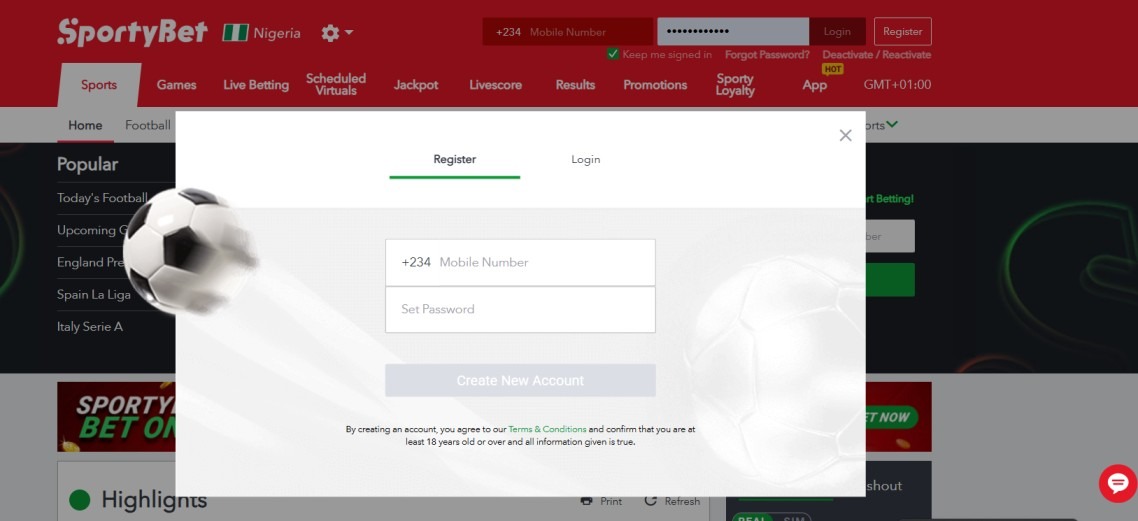1138x521 pixels.
Task: Click the header Mobile Number field
Action: point(568,32)
